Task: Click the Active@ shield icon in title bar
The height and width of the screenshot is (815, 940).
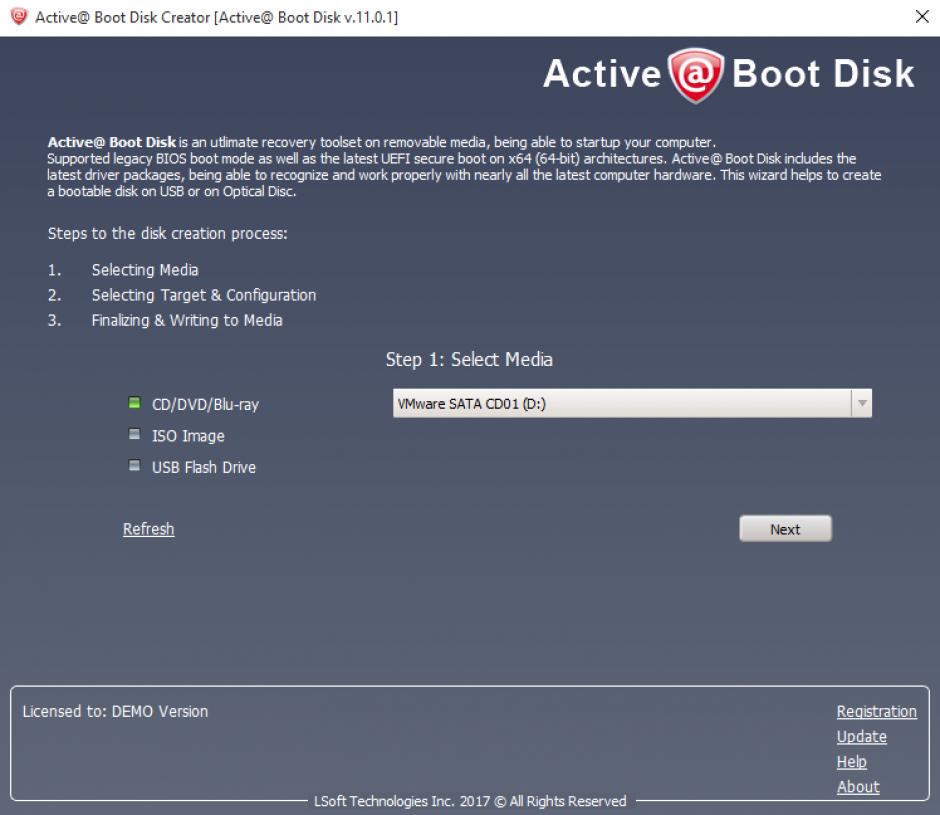Action: 19,17
